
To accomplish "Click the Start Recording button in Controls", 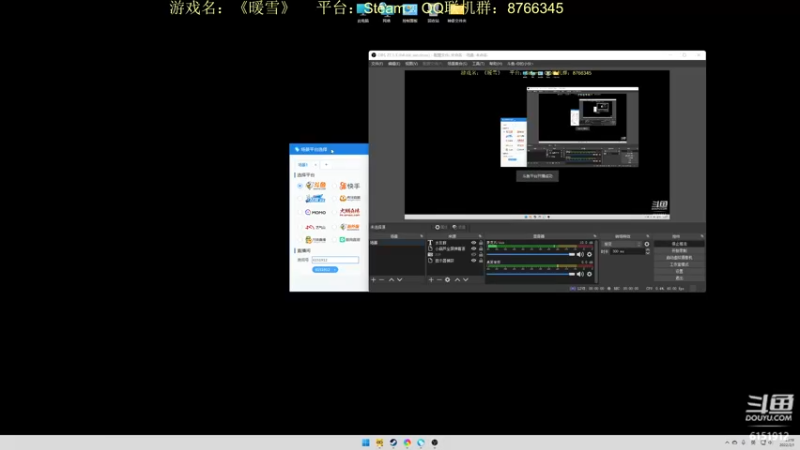I will tap(679, 251).
